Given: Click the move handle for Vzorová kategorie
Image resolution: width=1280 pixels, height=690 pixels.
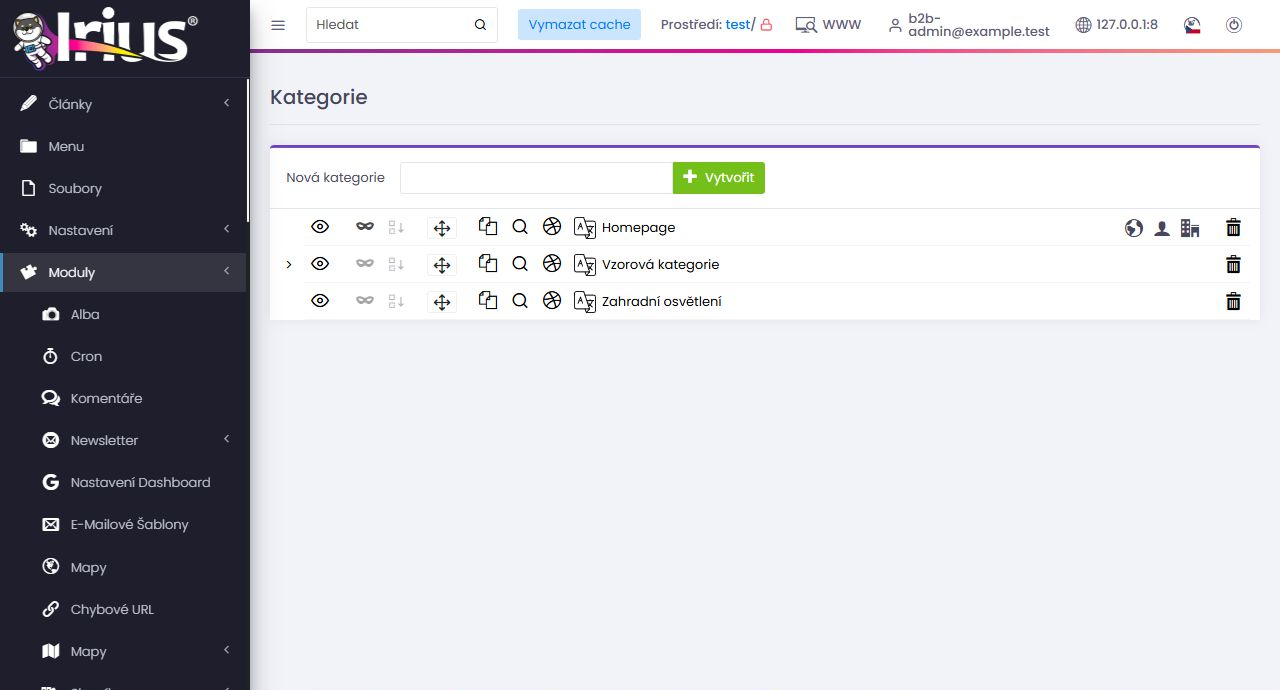Looking at the screenshot, I should click(x=442, y=265).
